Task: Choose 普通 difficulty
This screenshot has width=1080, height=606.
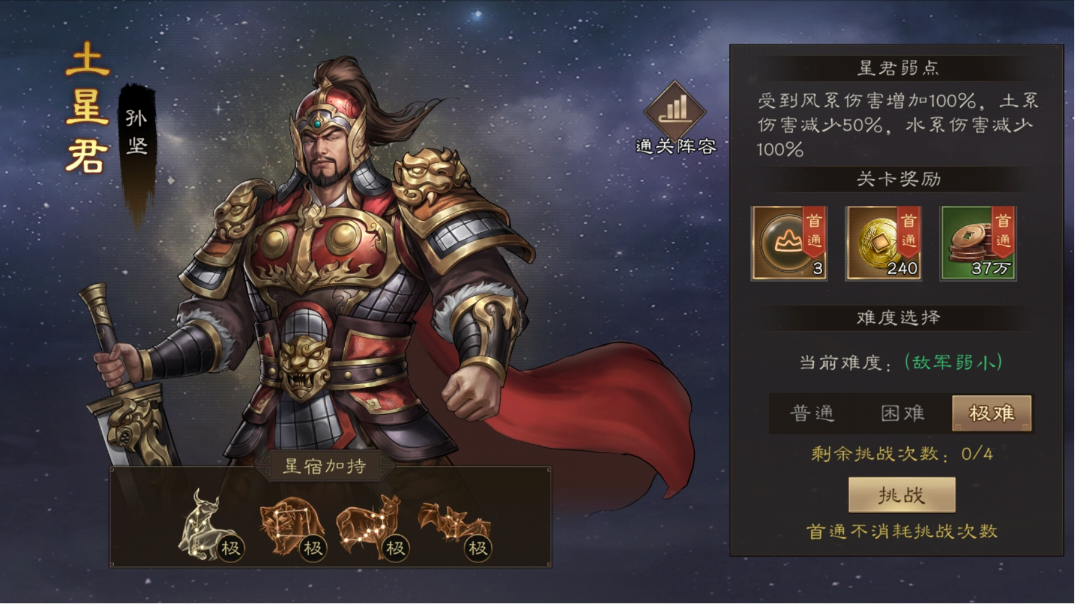Action: (x=813, y=413)
